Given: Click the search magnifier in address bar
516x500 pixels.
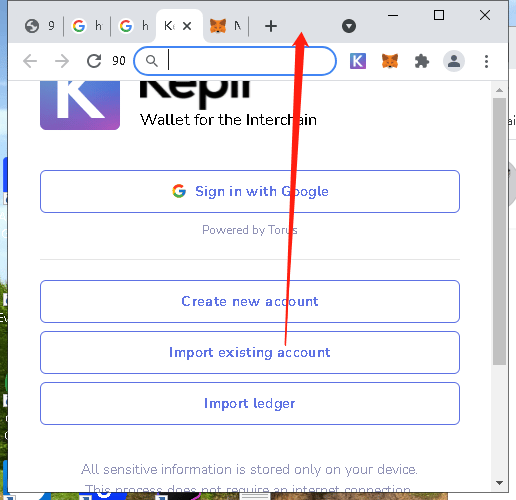Looking at the screenshot, I should pyautogui.click(x=152, y=61).
